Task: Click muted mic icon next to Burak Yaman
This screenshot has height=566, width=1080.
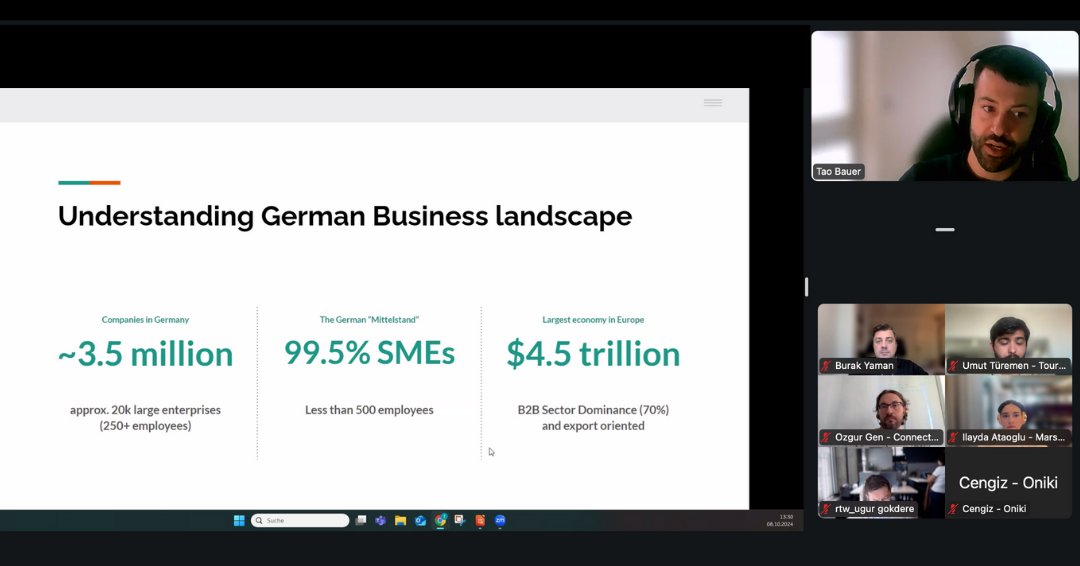Action: (826, 366)
